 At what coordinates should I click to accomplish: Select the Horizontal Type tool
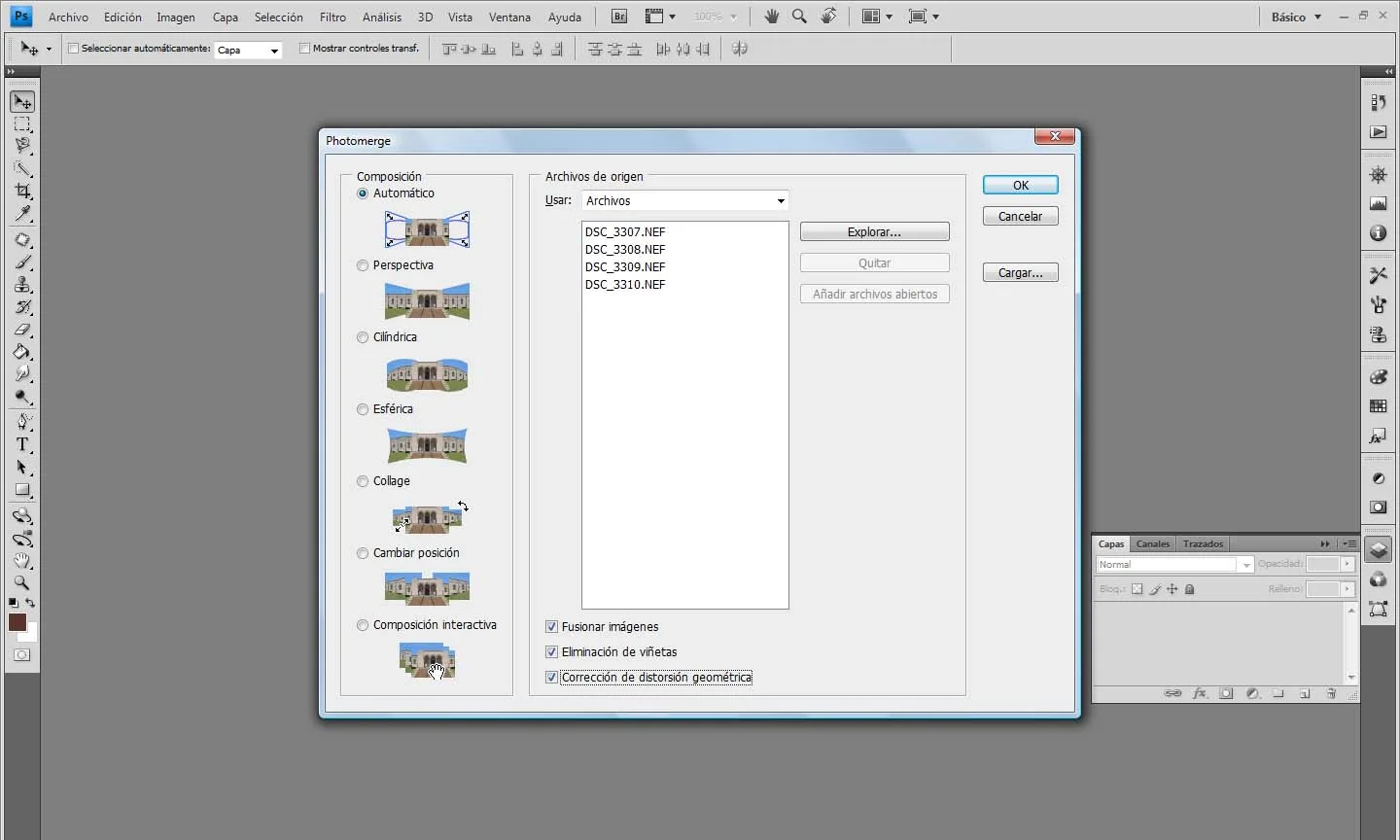(x=22, y=444)
